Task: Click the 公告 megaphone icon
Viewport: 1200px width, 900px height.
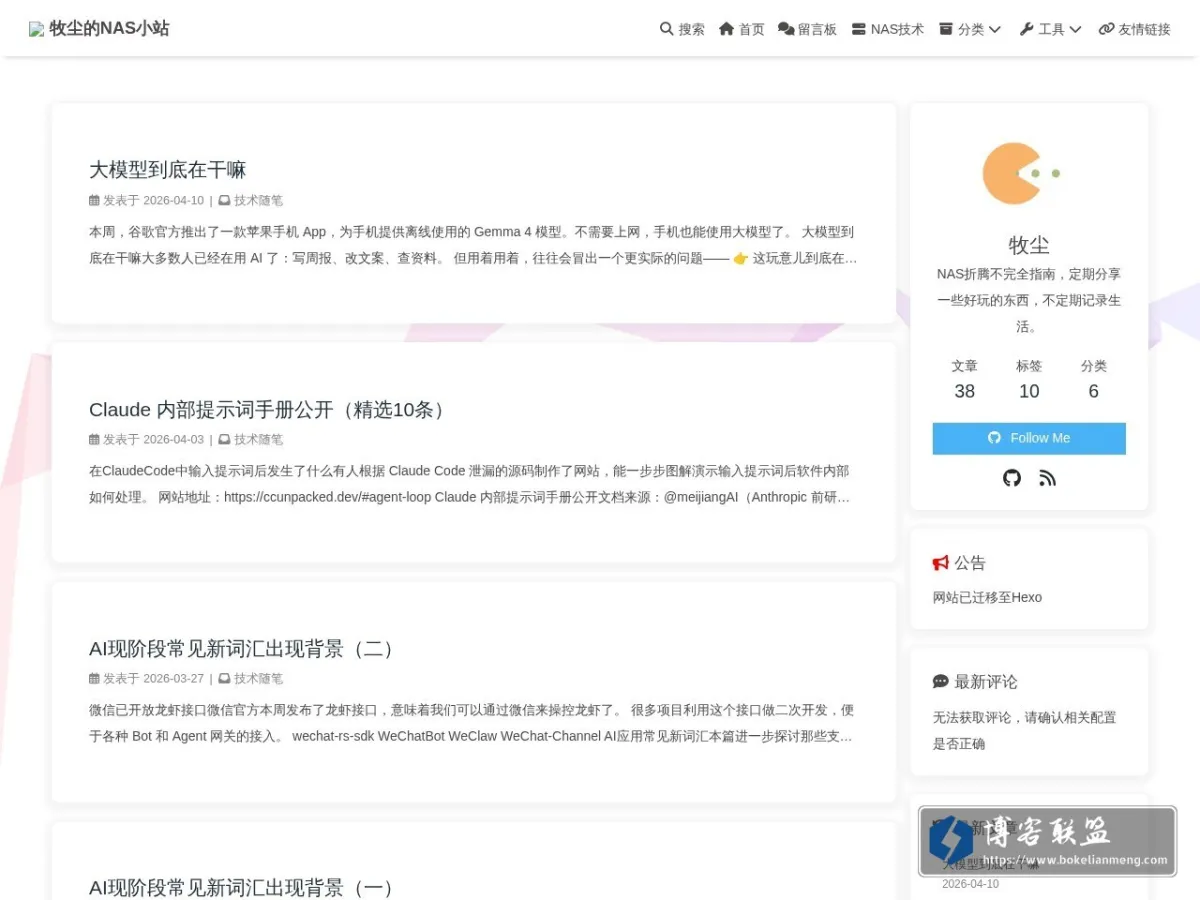Action: (941, 563)
